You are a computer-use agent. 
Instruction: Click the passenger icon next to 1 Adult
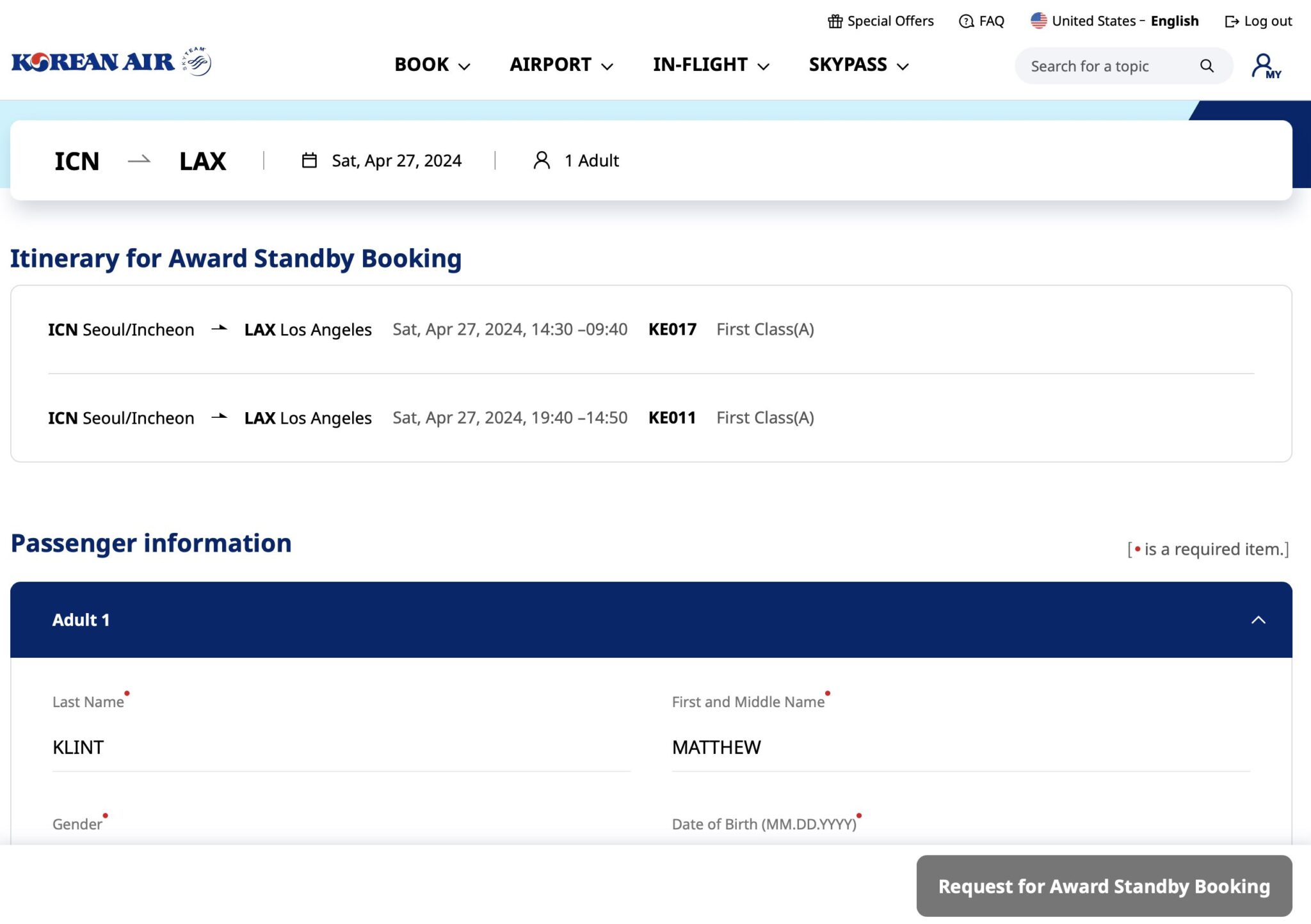tap(542, 161)
